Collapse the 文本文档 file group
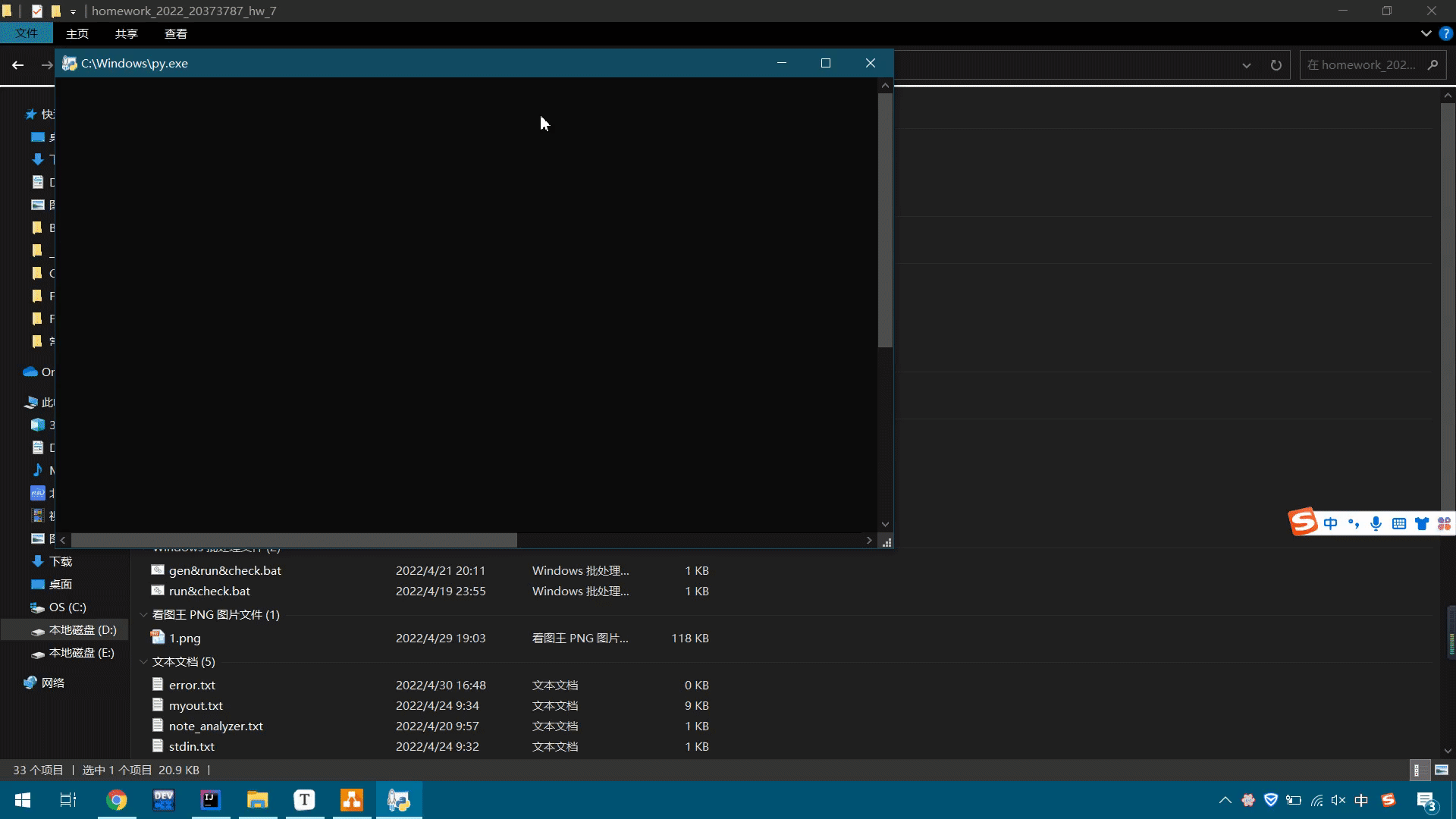The image size is (1456, 819). pos(143,661)
